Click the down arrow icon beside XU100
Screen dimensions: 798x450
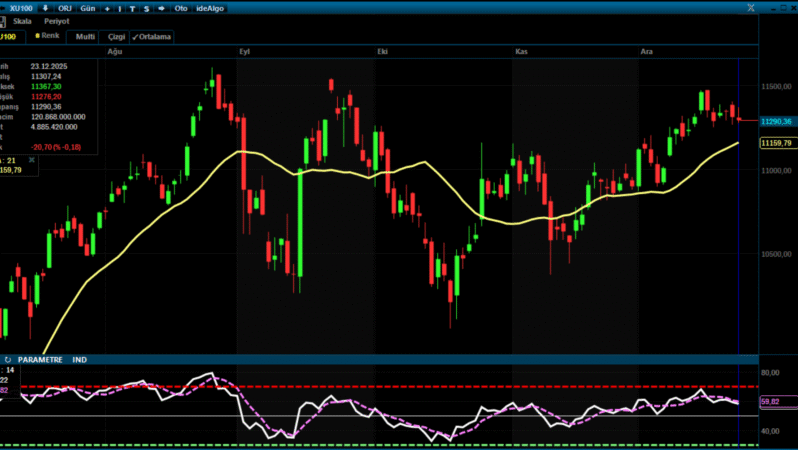click(x=45, y=8)
